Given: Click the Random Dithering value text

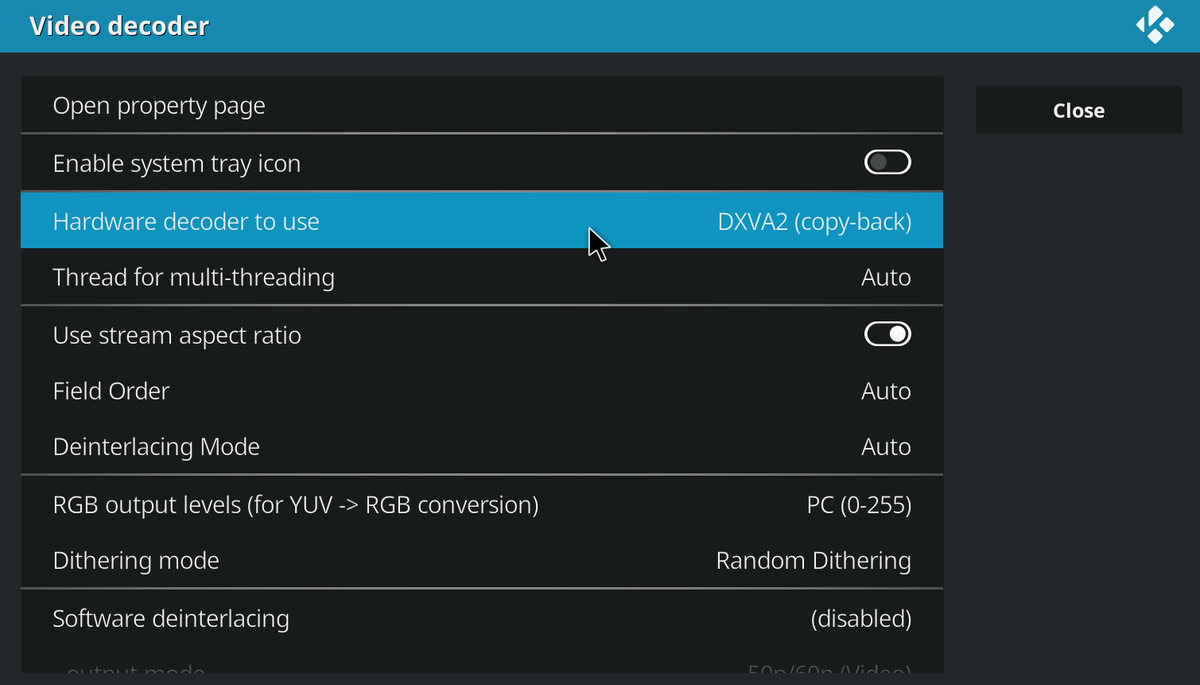Looking at the screenshot, I should [813, 560].
